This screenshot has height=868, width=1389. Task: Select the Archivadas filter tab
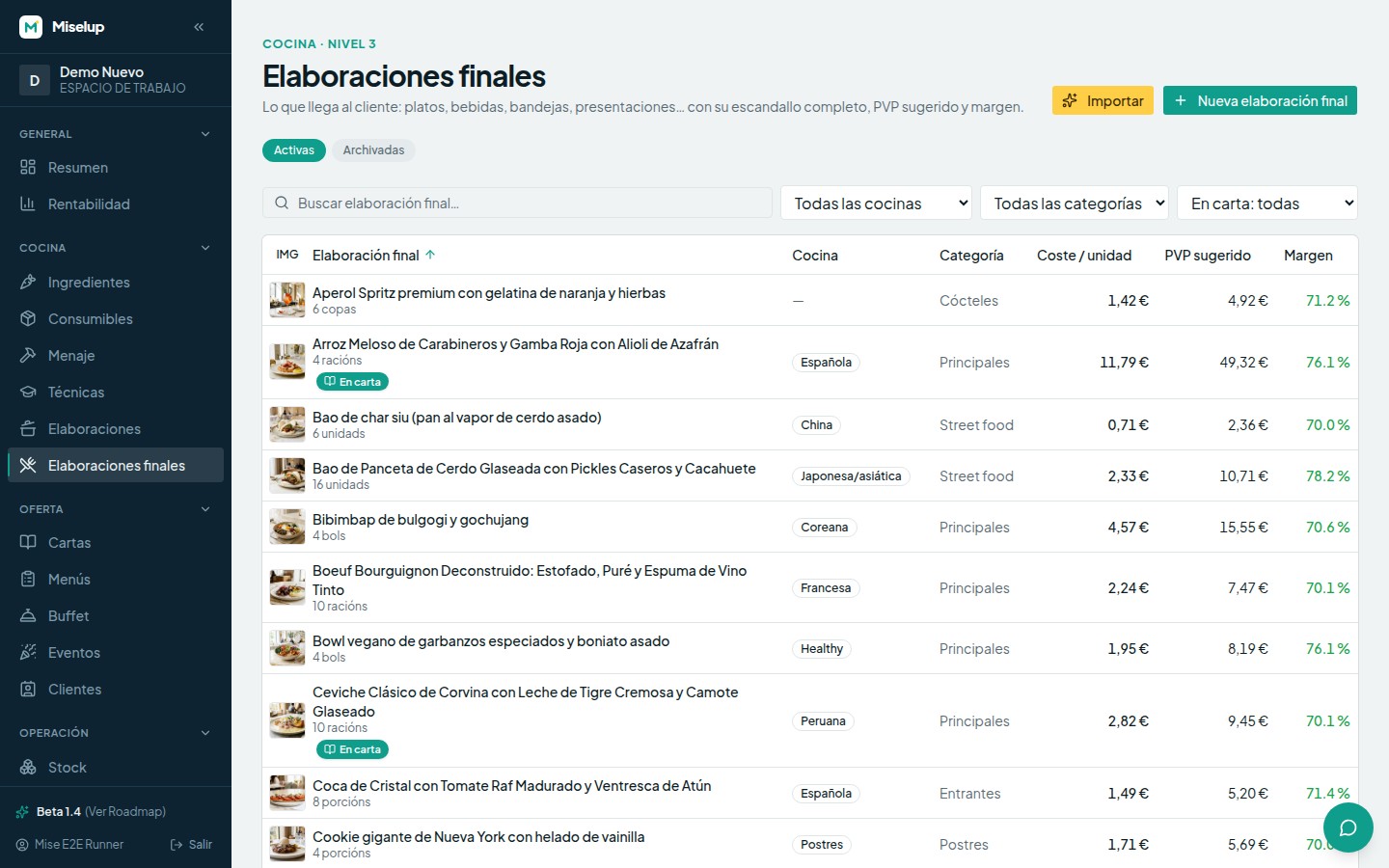tap(373, 149)
